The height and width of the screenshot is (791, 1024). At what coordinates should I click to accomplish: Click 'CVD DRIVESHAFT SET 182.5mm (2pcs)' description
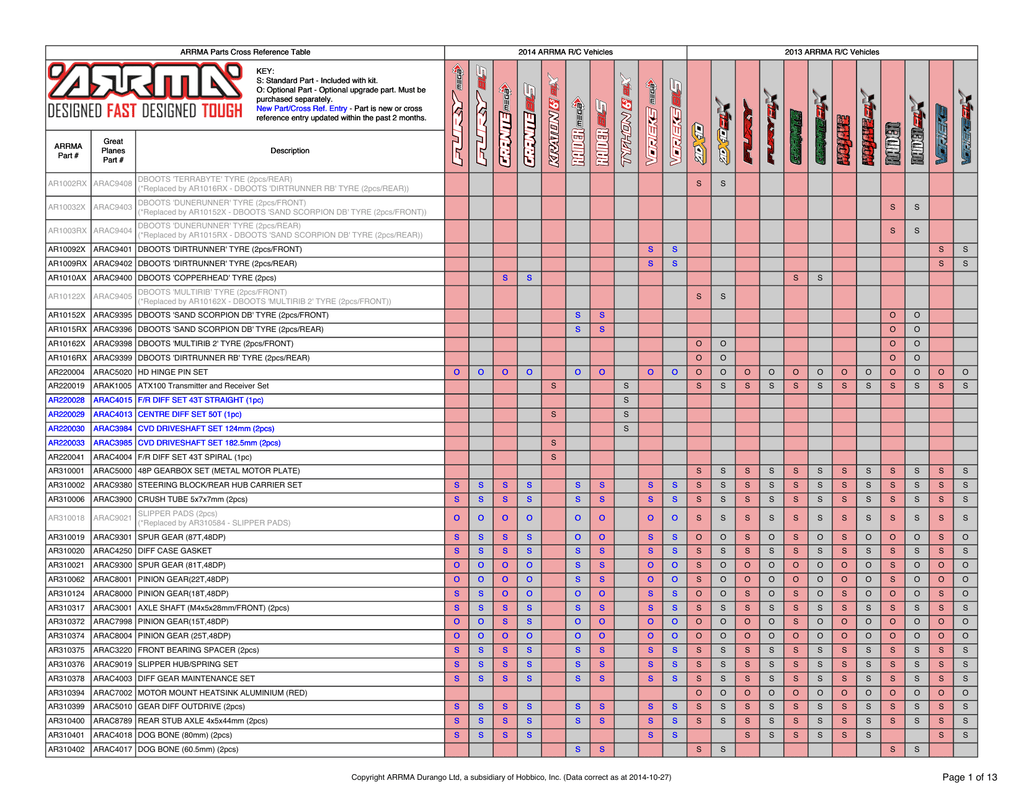[209, 443]
